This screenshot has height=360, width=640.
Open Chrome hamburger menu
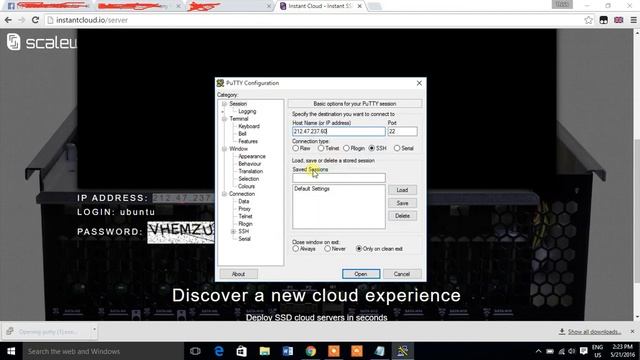click(x=633, y=20)
